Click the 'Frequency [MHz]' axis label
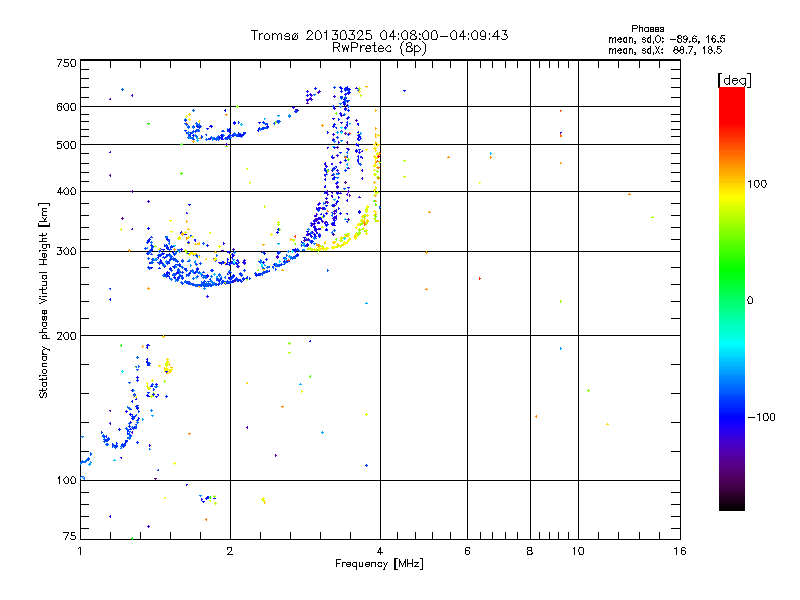The image size is (800, 600). (379, 564)
